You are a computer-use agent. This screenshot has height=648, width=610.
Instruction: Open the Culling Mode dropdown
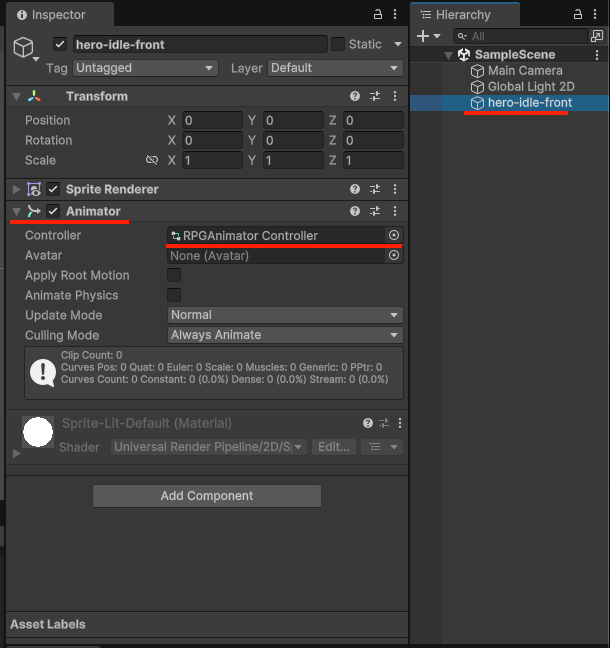(x=285, y=335)
